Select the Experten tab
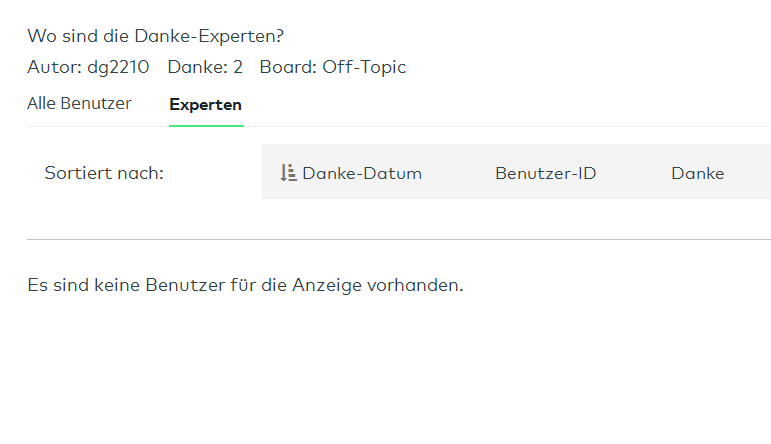 (205, 104)
